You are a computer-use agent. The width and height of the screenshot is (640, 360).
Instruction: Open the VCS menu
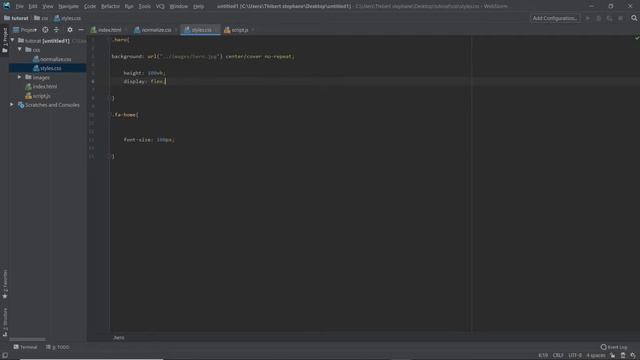[x=160, y=6]
